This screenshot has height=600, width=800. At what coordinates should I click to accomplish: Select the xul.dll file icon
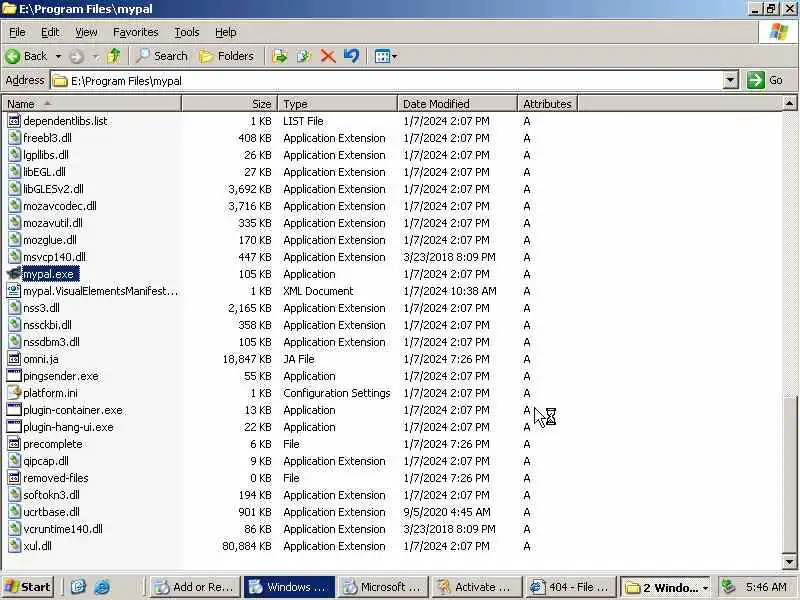14,546
